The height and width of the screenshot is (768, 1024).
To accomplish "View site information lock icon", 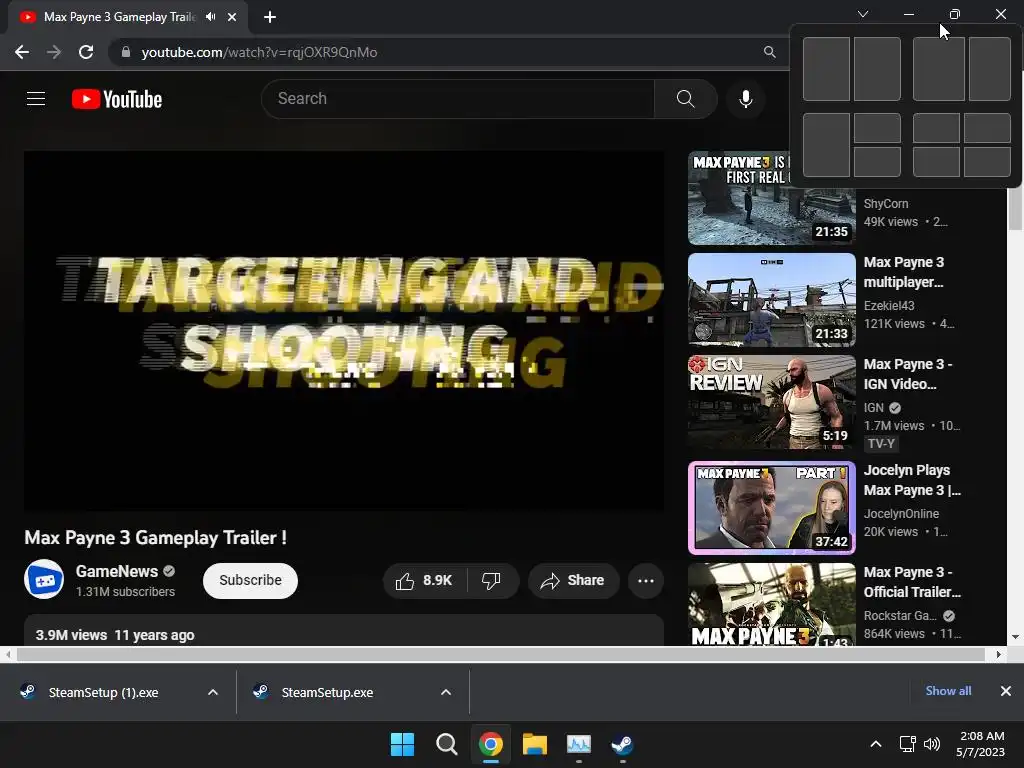I will [126, 52].
